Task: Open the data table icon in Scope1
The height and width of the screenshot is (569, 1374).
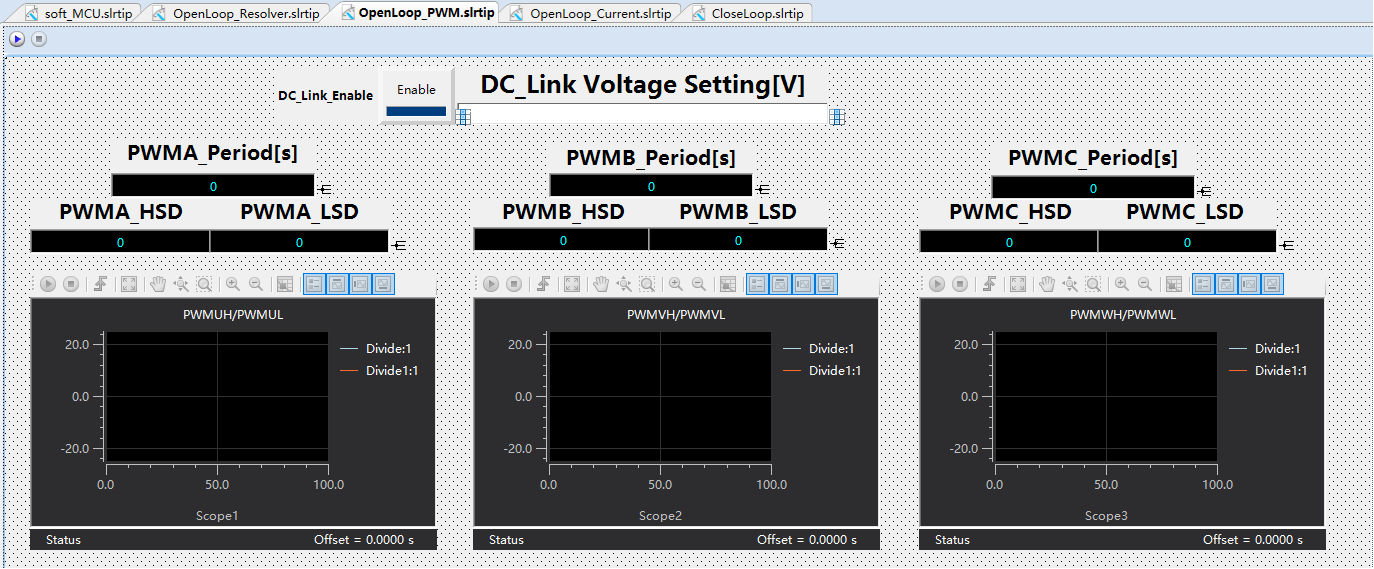Action: [x=284, y=284]
